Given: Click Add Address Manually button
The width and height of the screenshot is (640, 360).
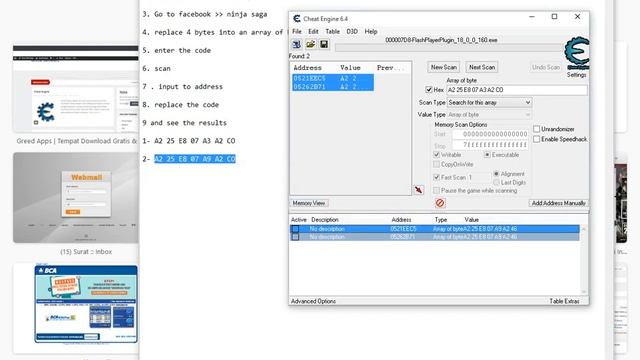Looking at the screenshot, I should pos(558,203).
